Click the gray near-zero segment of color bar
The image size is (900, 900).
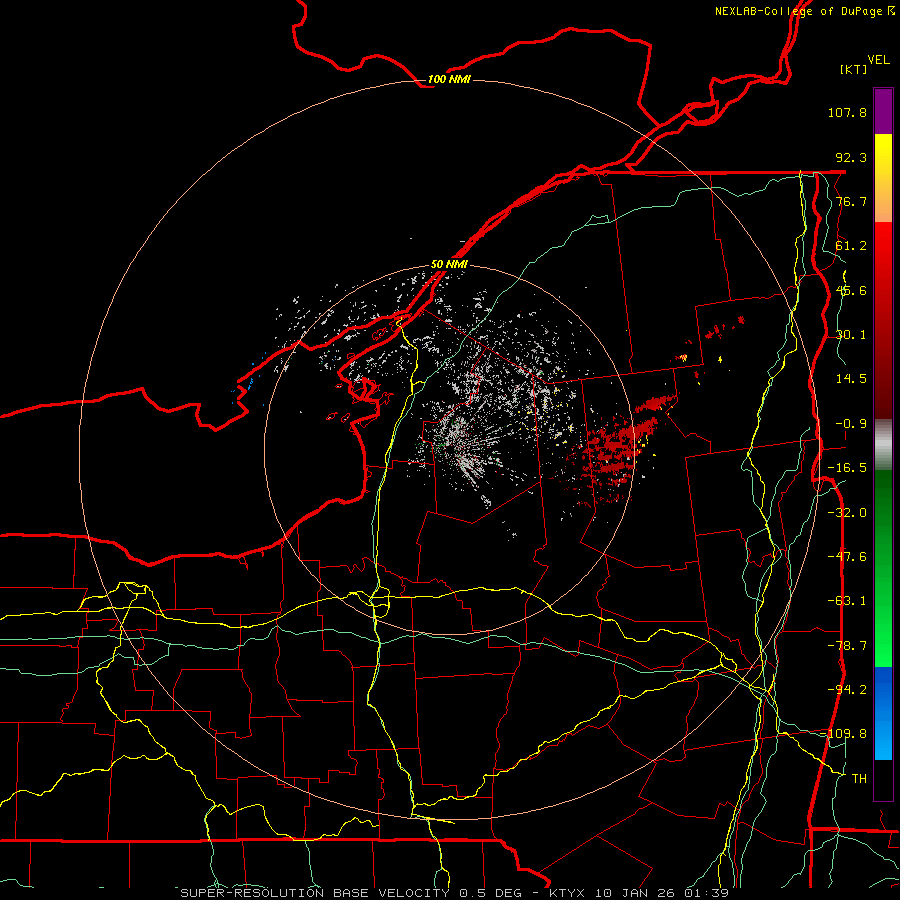[x=883, y=445]
